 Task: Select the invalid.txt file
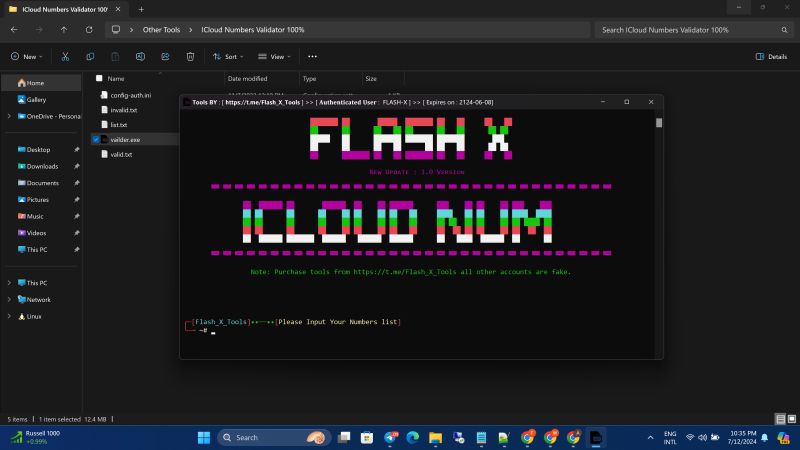point(123,110)
